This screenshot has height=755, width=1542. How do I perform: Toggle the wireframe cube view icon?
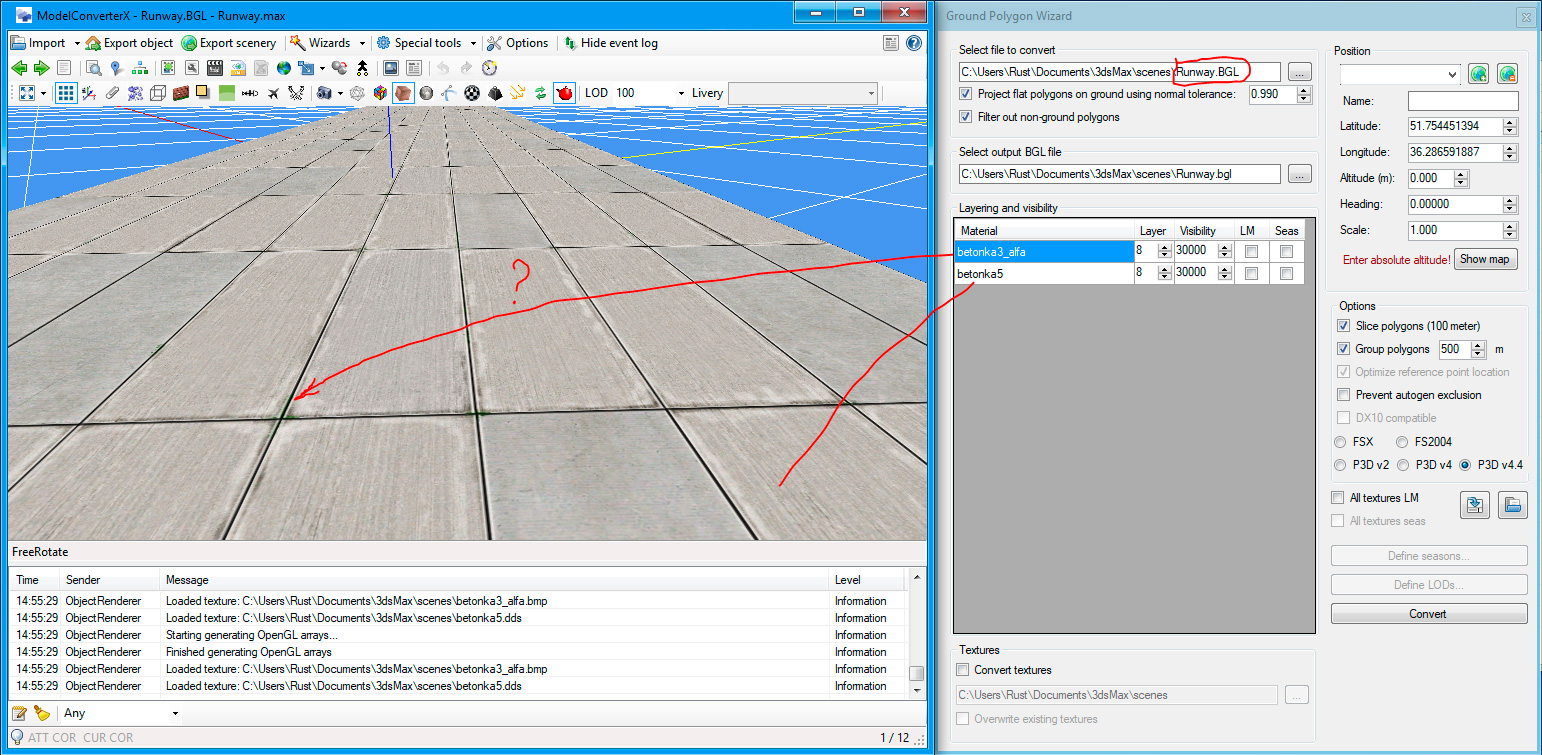(x=158, y=93)
